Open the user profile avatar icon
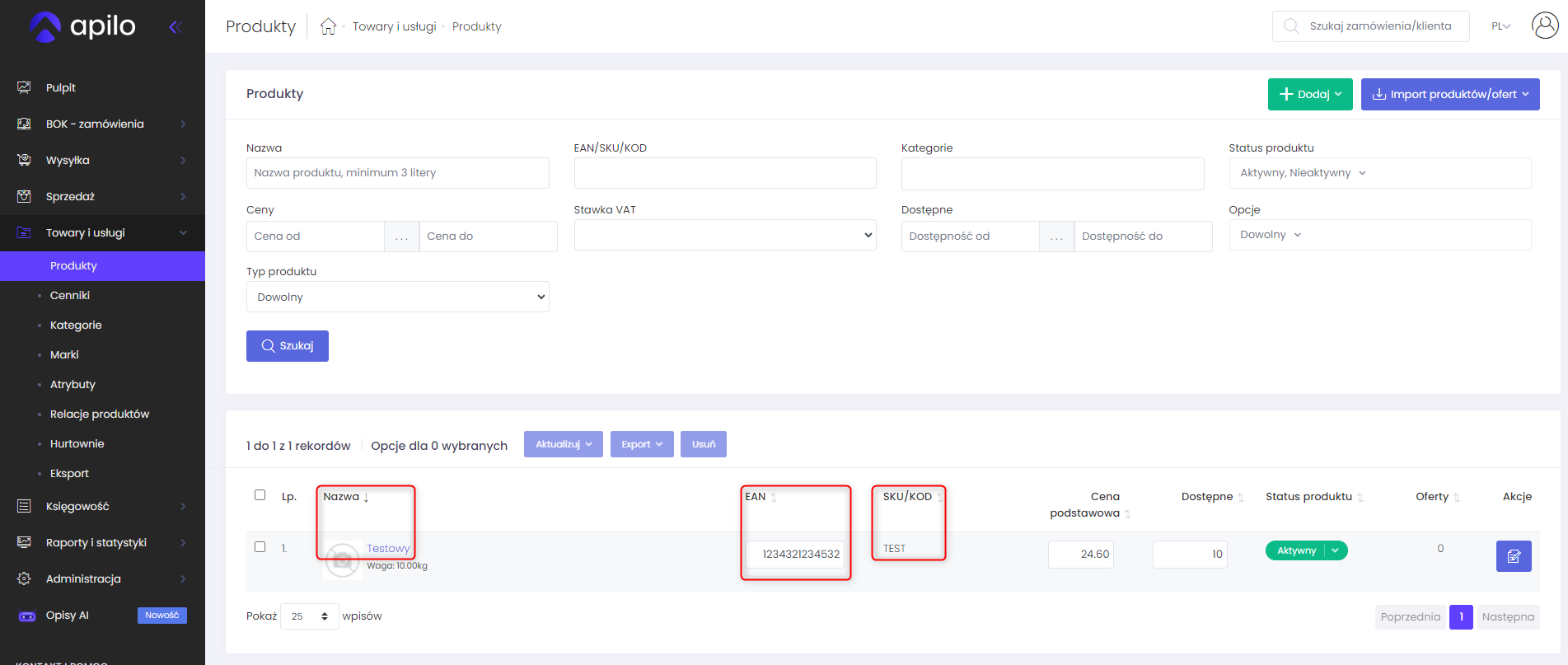Screen dimensions: 1568x665 [1545, 26]
